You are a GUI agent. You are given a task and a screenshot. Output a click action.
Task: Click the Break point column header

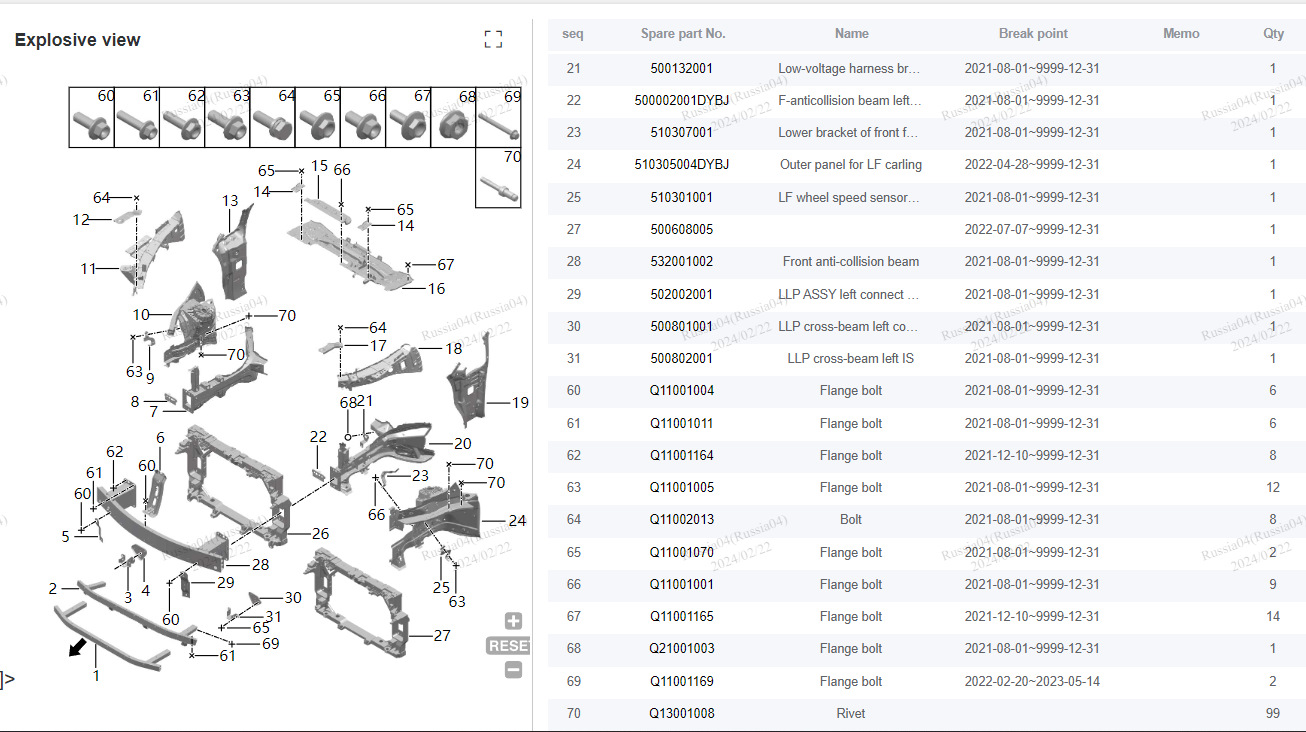click(1033, 33)
